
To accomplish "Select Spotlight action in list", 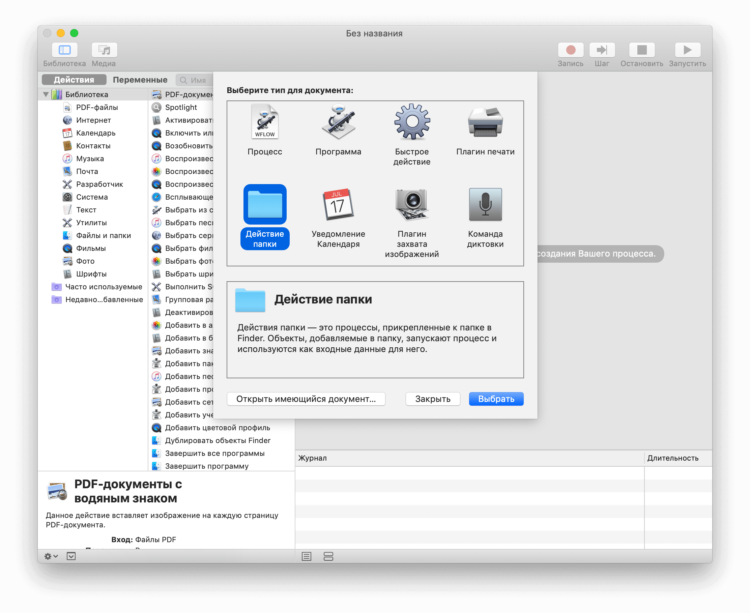I will pos(182,107).
